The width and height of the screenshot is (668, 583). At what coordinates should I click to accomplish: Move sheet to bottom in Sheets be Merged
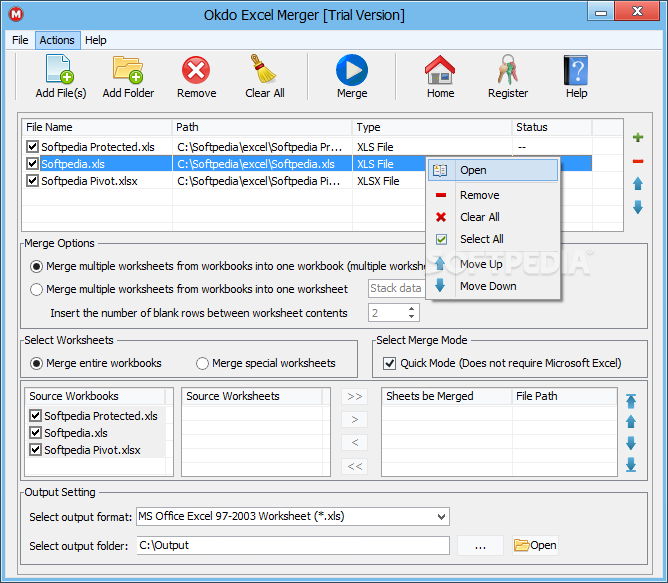[x=631, y=465]
